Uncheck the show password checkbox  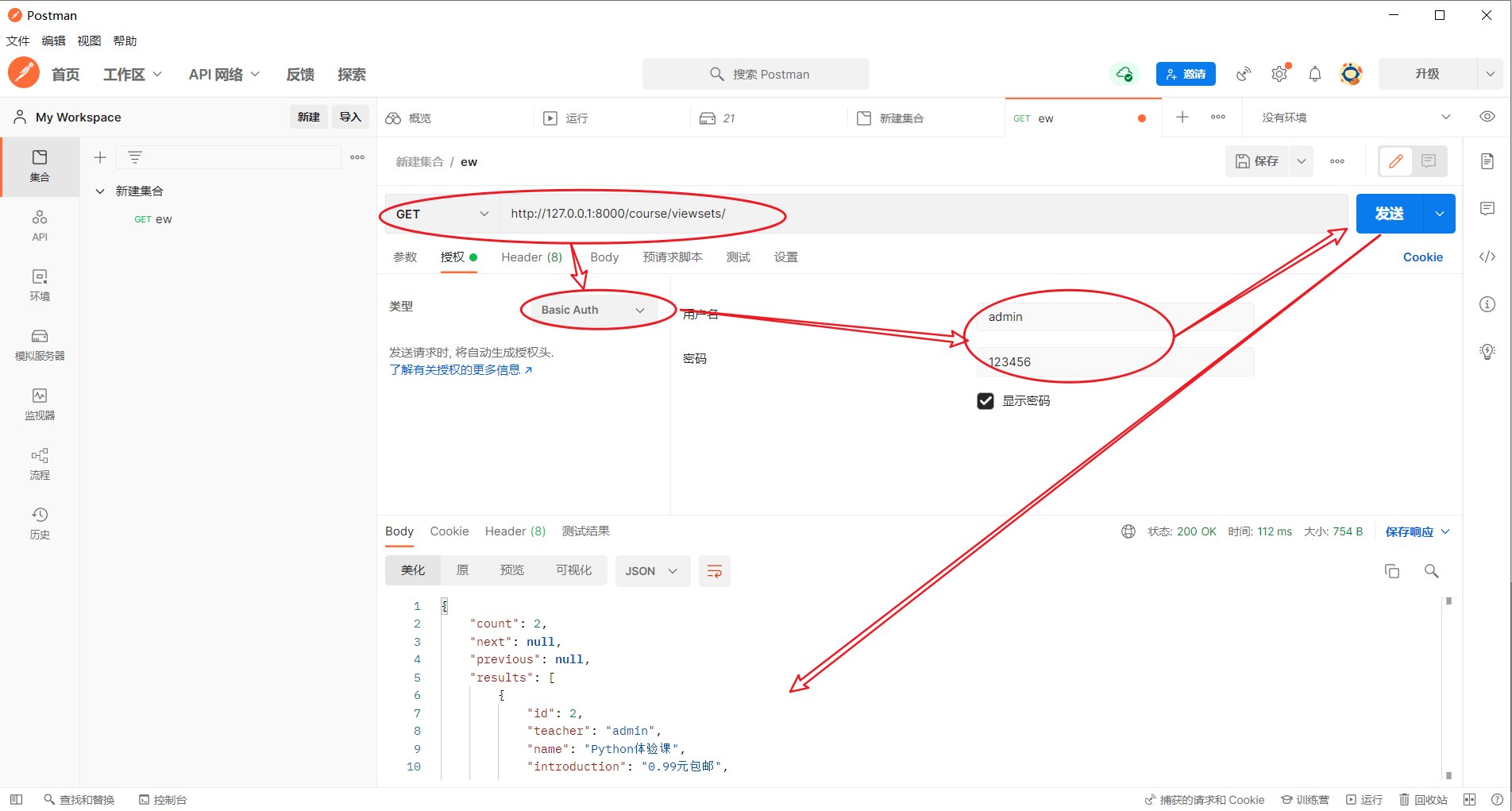click(985, 401)
